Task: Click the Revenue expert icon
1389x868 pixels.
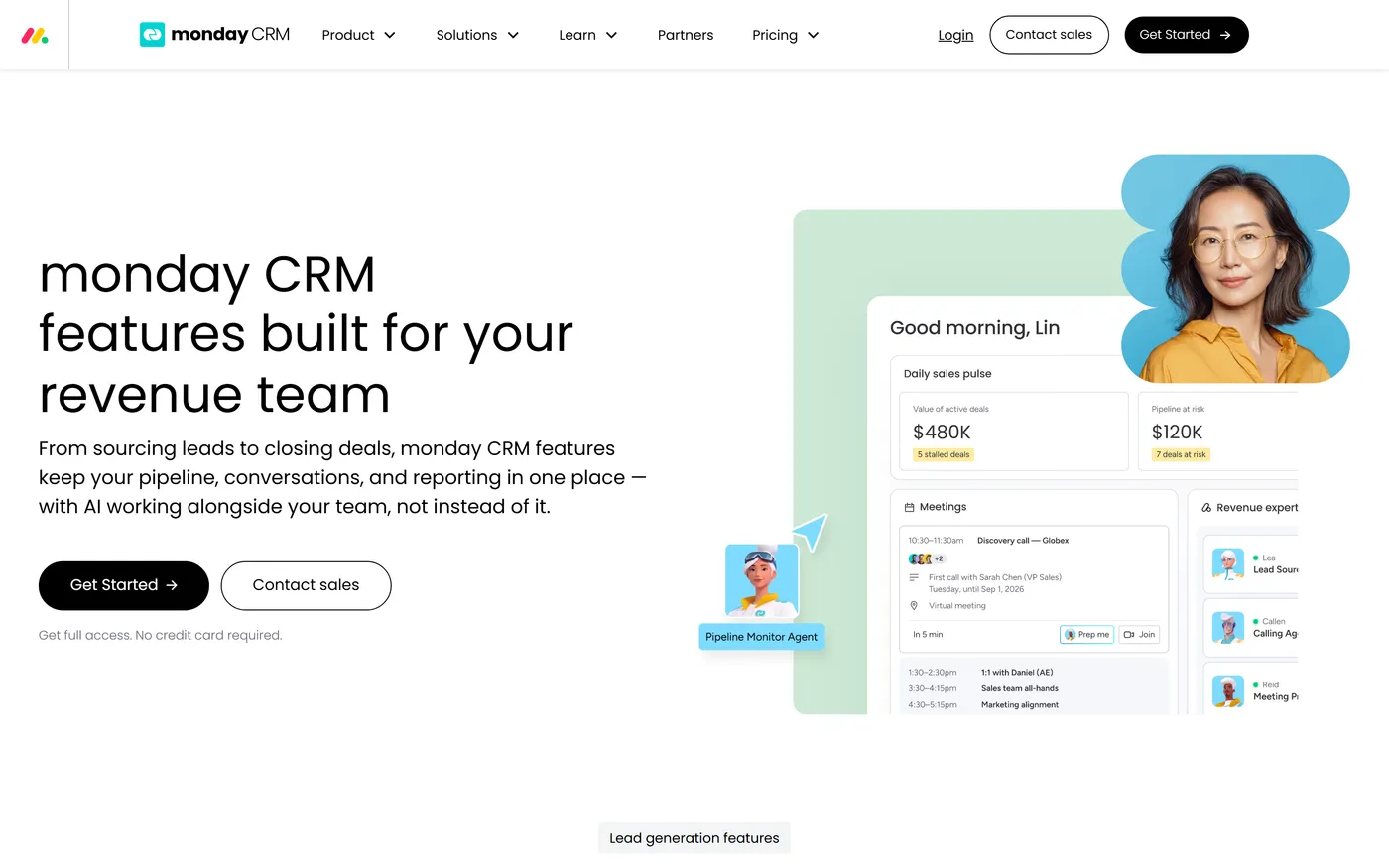Action: (x=1206, y=507)
